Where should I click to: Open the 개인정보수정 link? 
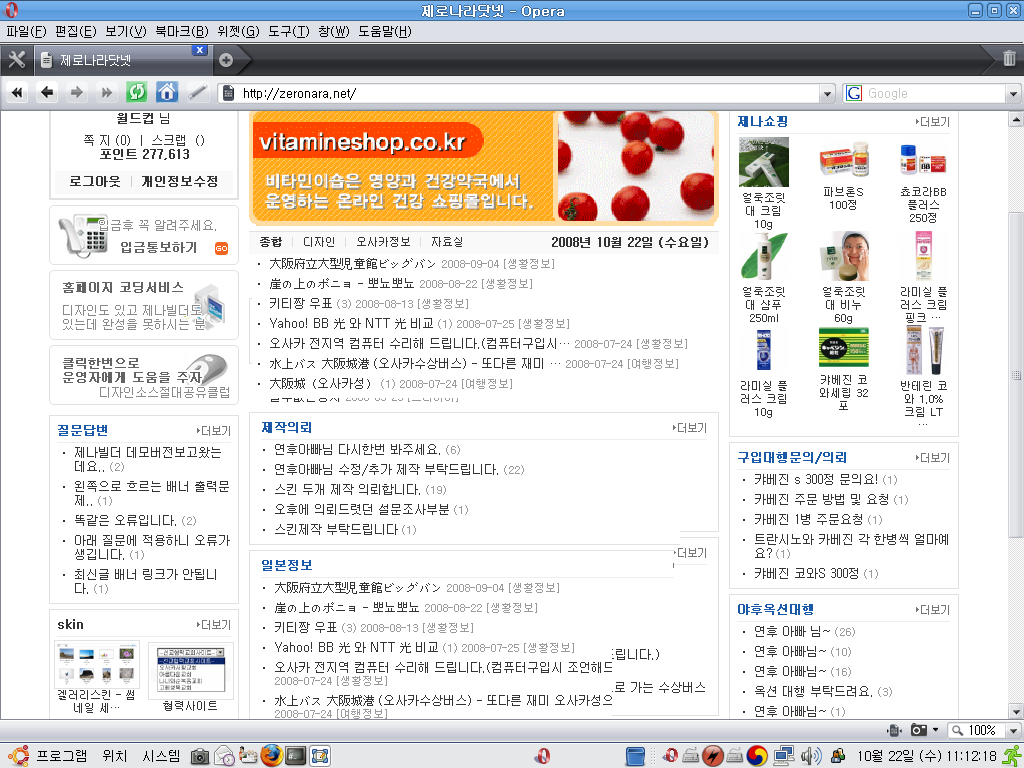click(179, 181)
